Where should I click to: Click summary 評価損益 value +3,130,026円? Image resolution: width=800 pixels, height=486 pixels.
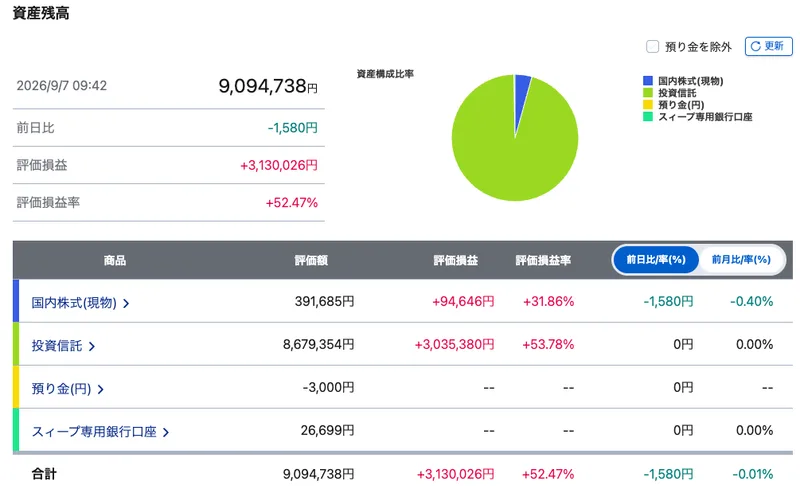pos(279,165)
